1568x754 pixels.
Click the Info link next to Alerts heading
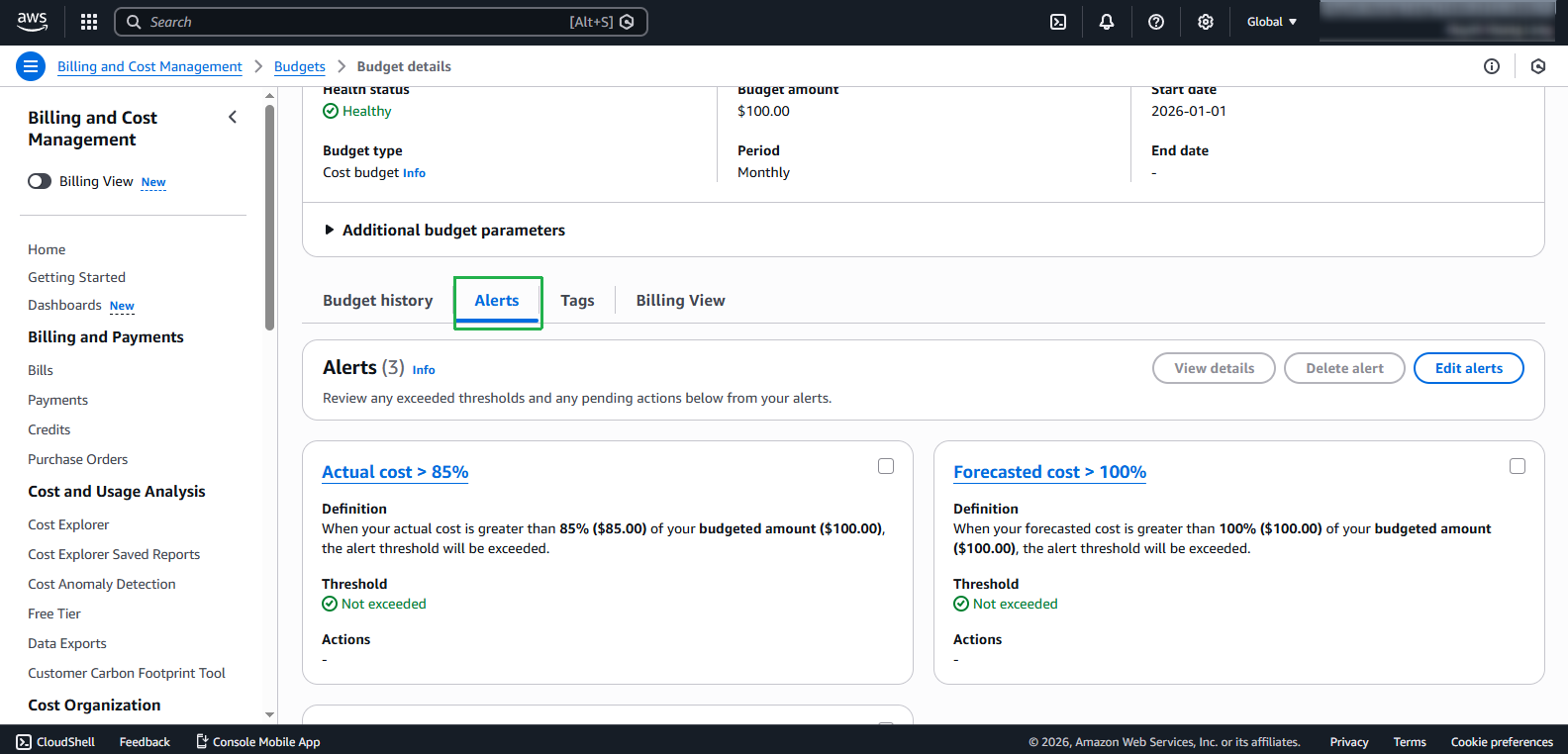click(x=424, y=369)
